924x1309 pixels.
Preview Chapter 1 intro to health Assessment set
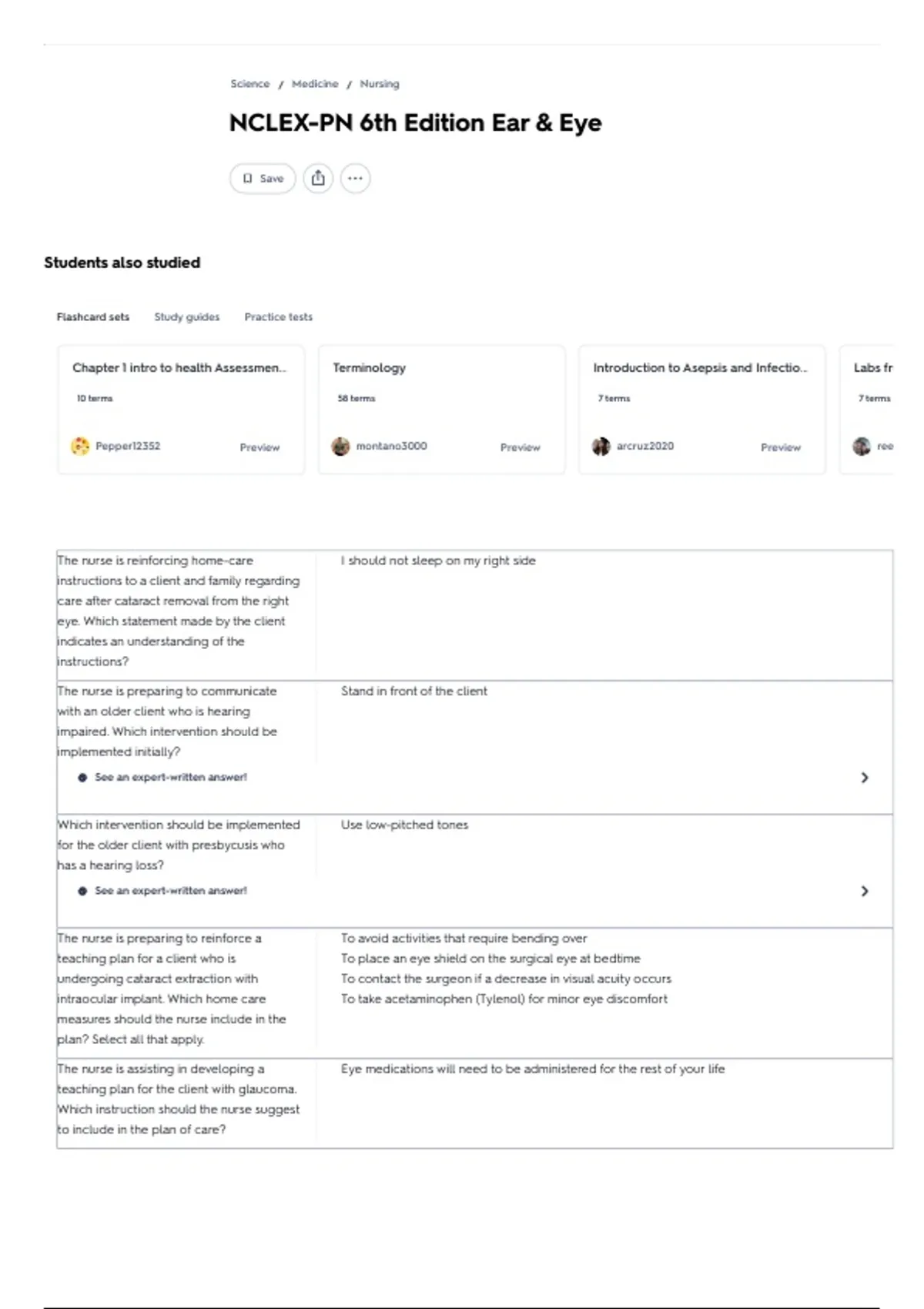259,447
